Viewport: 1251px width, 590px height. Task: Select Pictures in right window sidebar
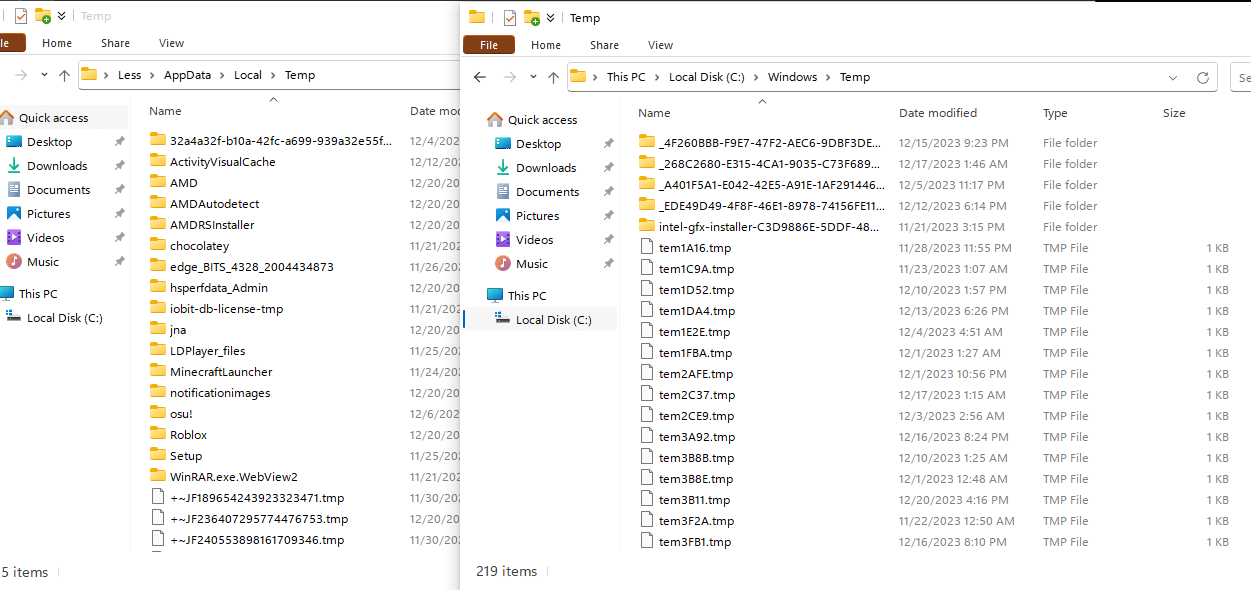click(537, 216)
